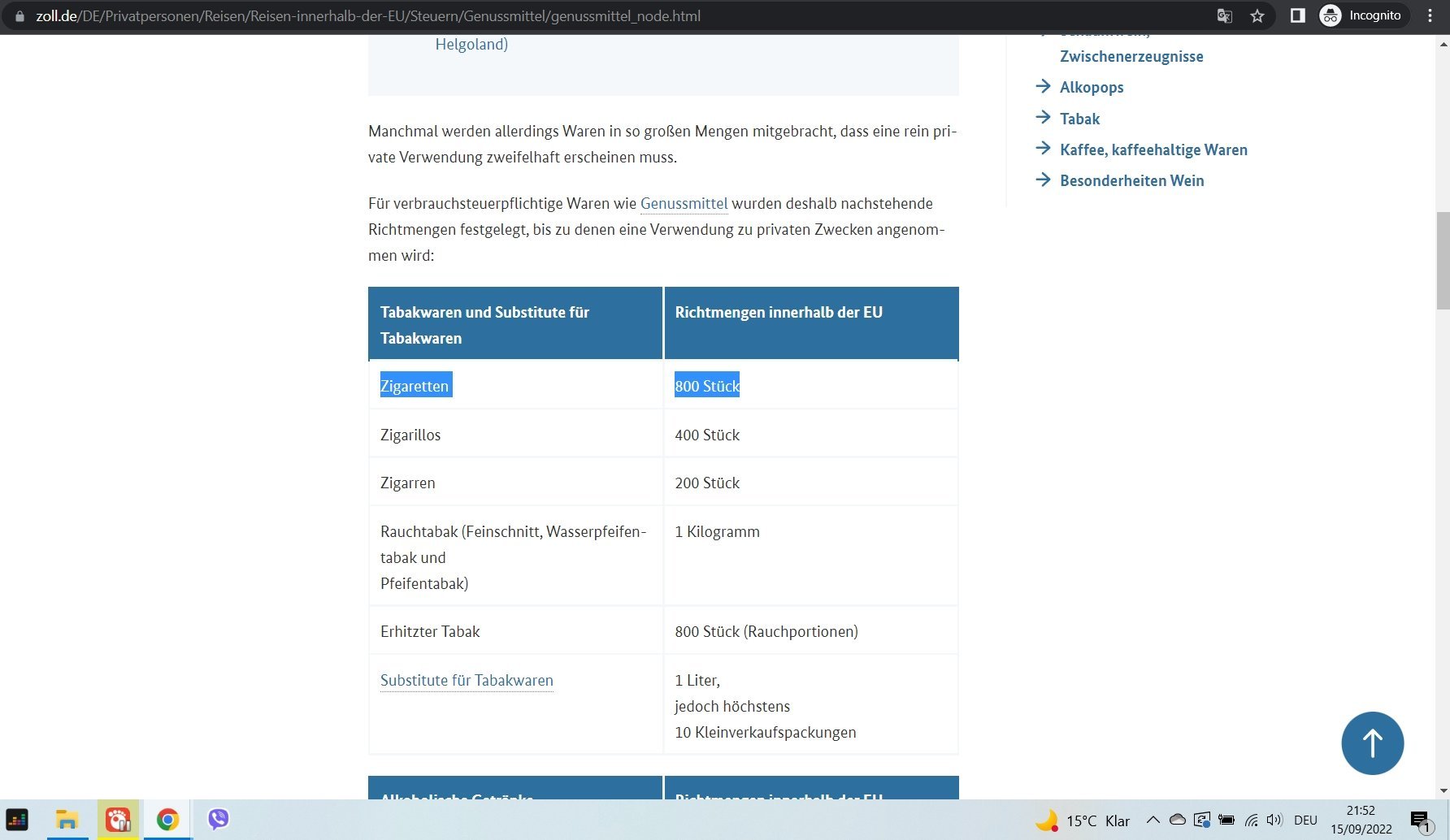The height and width of the screenshot is (840, 1450).
Task: Open the volume control in tray
Action: click(x=1274, y=820)
